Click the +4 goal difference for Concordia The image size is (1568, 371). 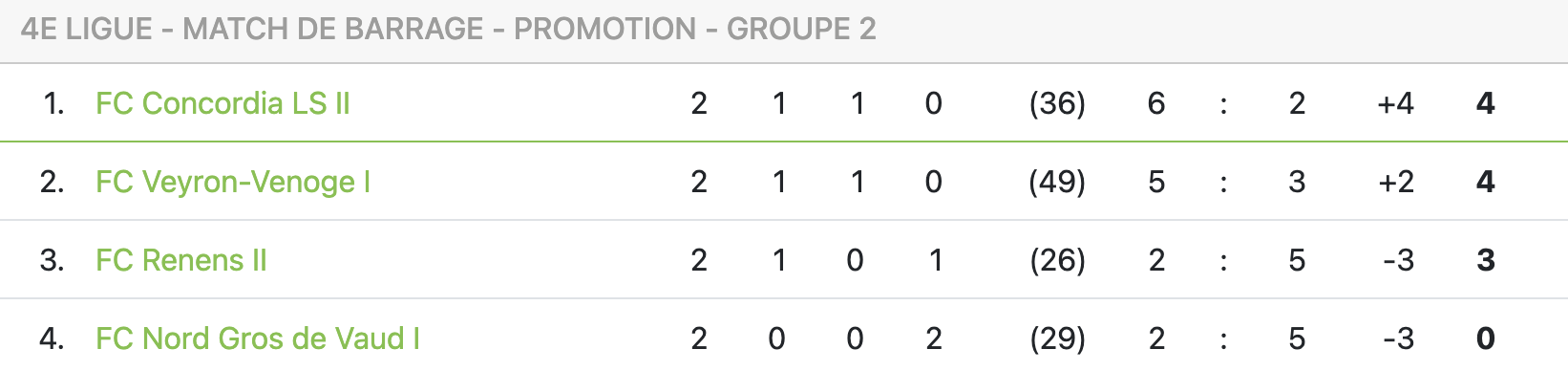pyautogui.click(x=1396, y=103)
